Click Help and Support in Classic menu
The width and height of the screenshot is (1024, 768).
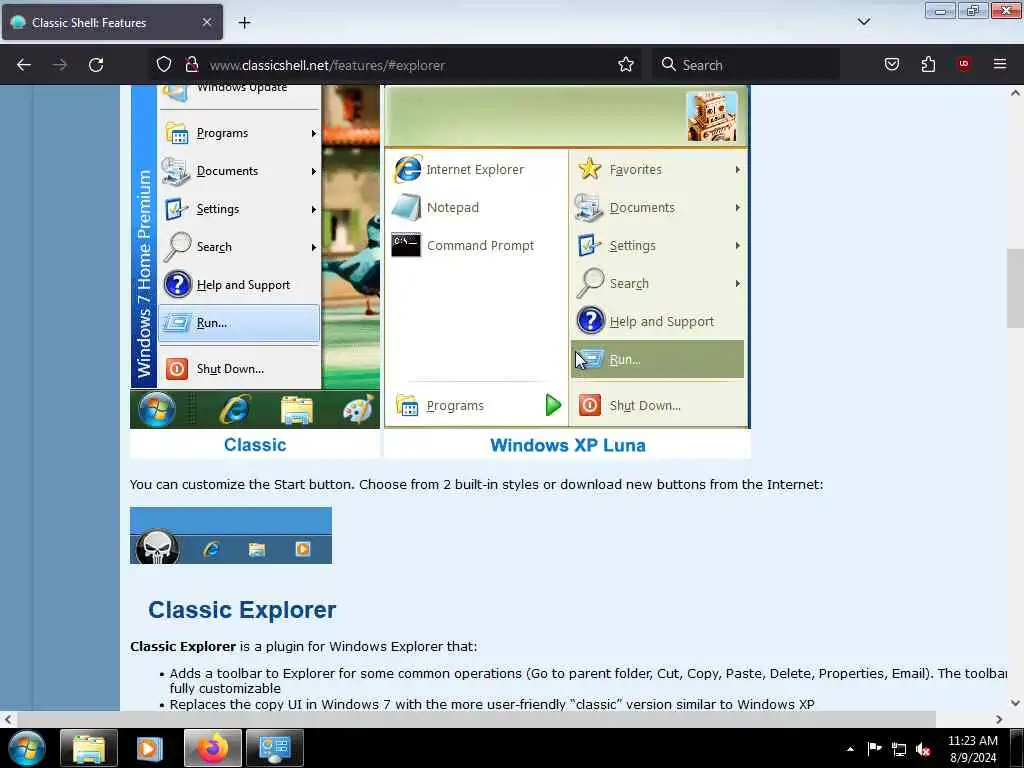238,285
